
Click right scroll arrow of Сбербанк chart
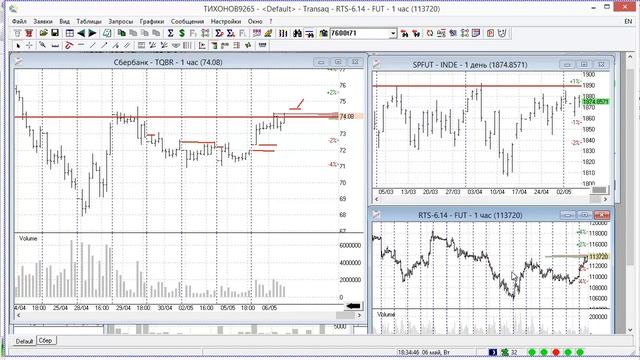(x=359, y=315)
